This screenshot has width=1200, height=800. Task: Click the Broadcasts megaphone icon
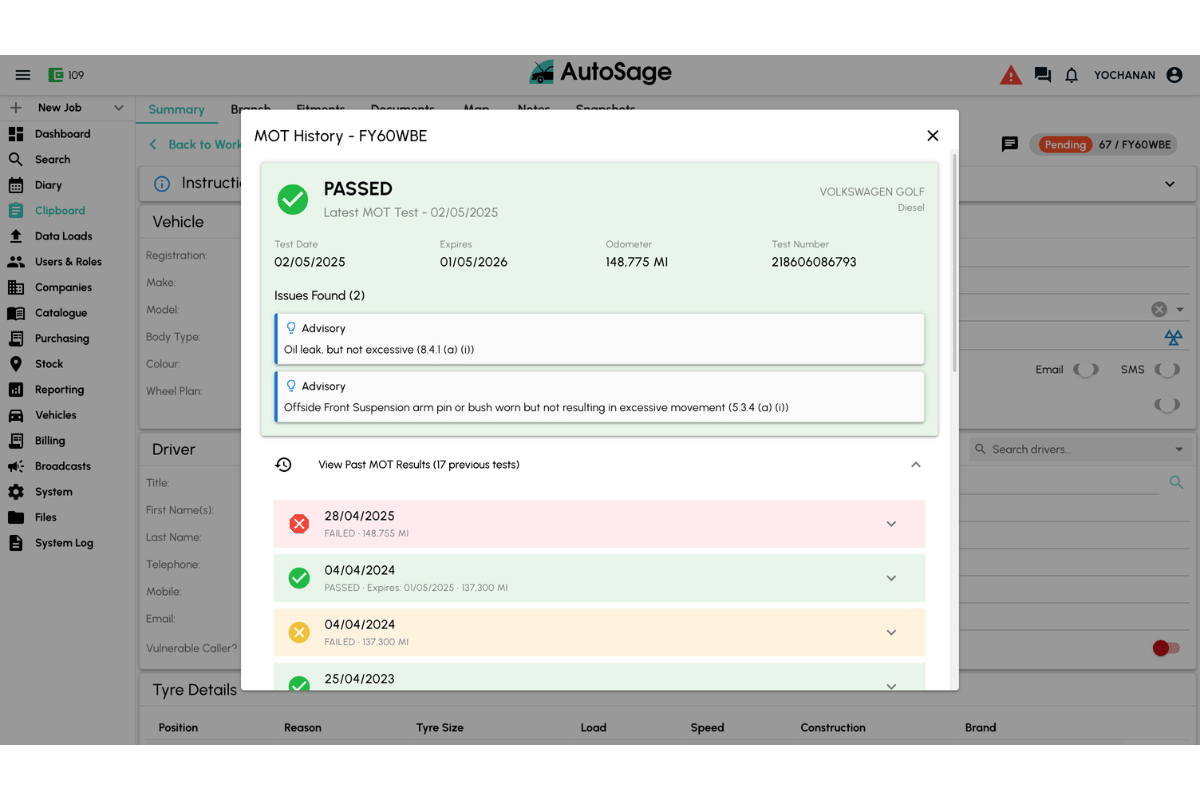pyautogui.click(x=16, y=466)
